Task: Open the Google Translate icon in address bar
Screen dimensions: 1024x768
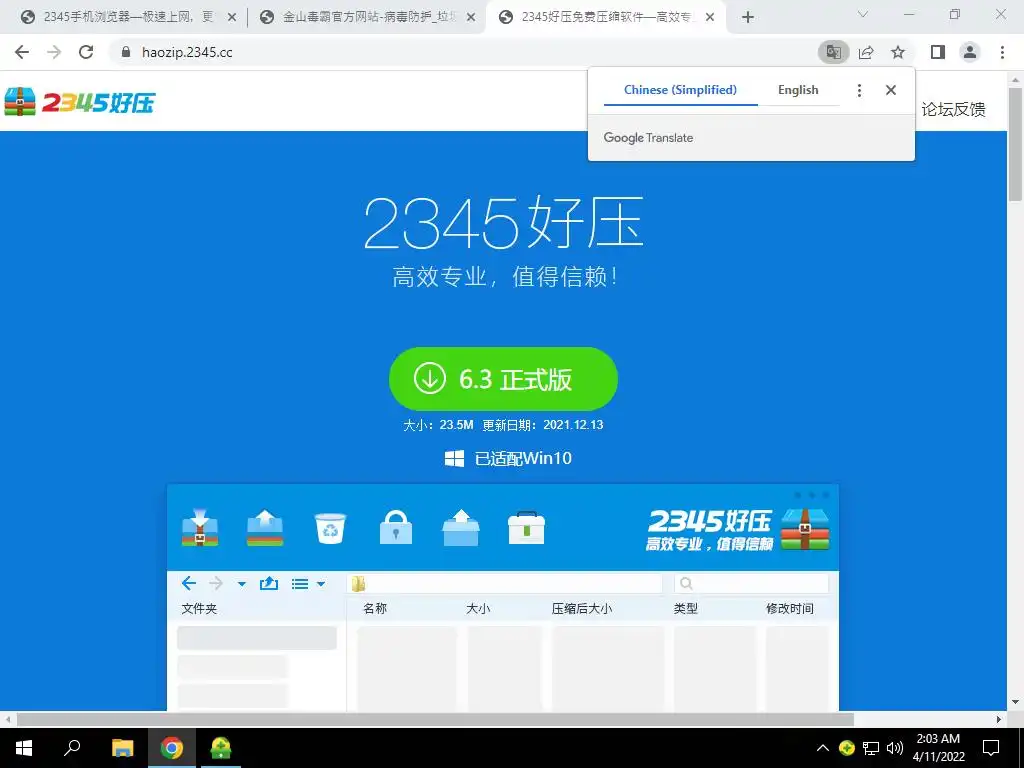Action: pyautogui.click(x=833, y=52)
